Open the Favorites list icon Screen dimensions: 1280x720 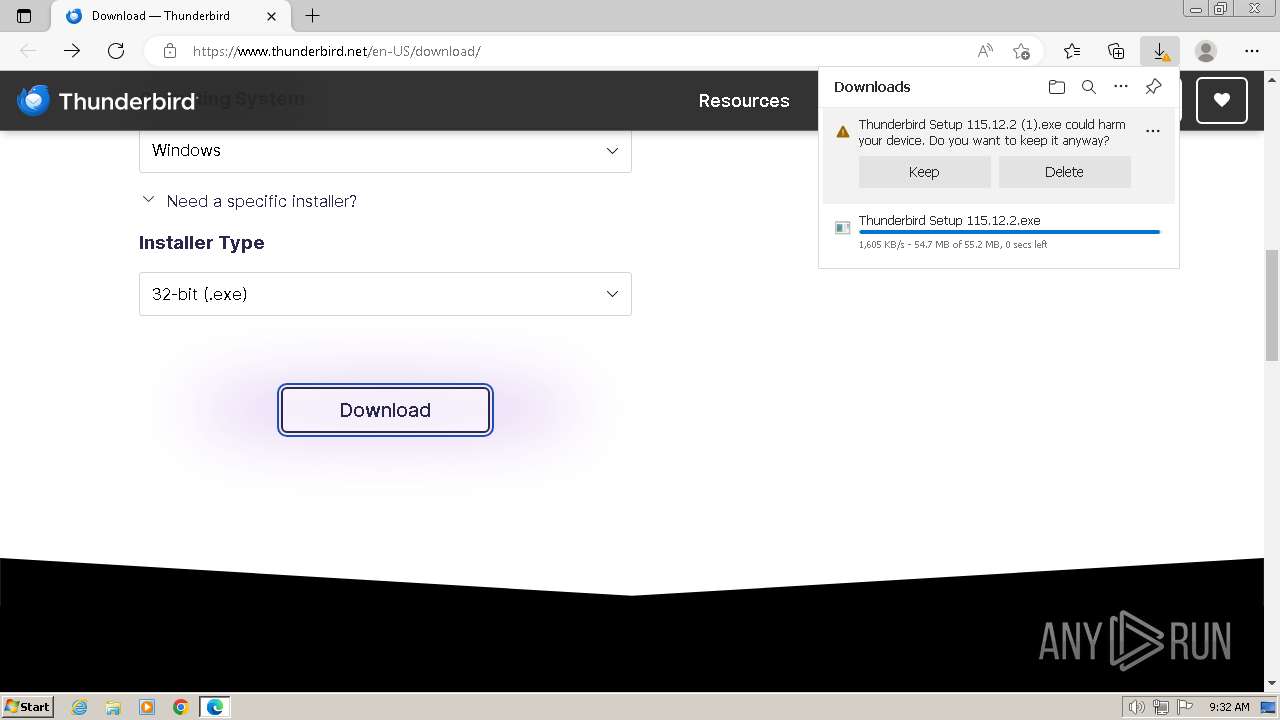pyautogui.click(x=1072, y=51)
